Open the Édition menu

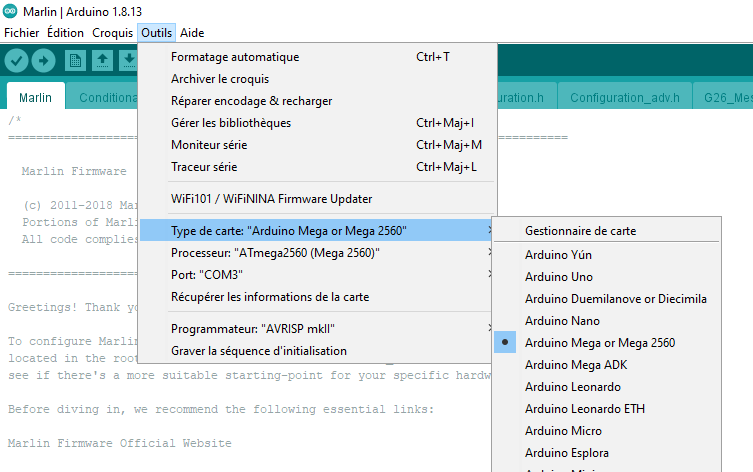click(x=65, y=33)
